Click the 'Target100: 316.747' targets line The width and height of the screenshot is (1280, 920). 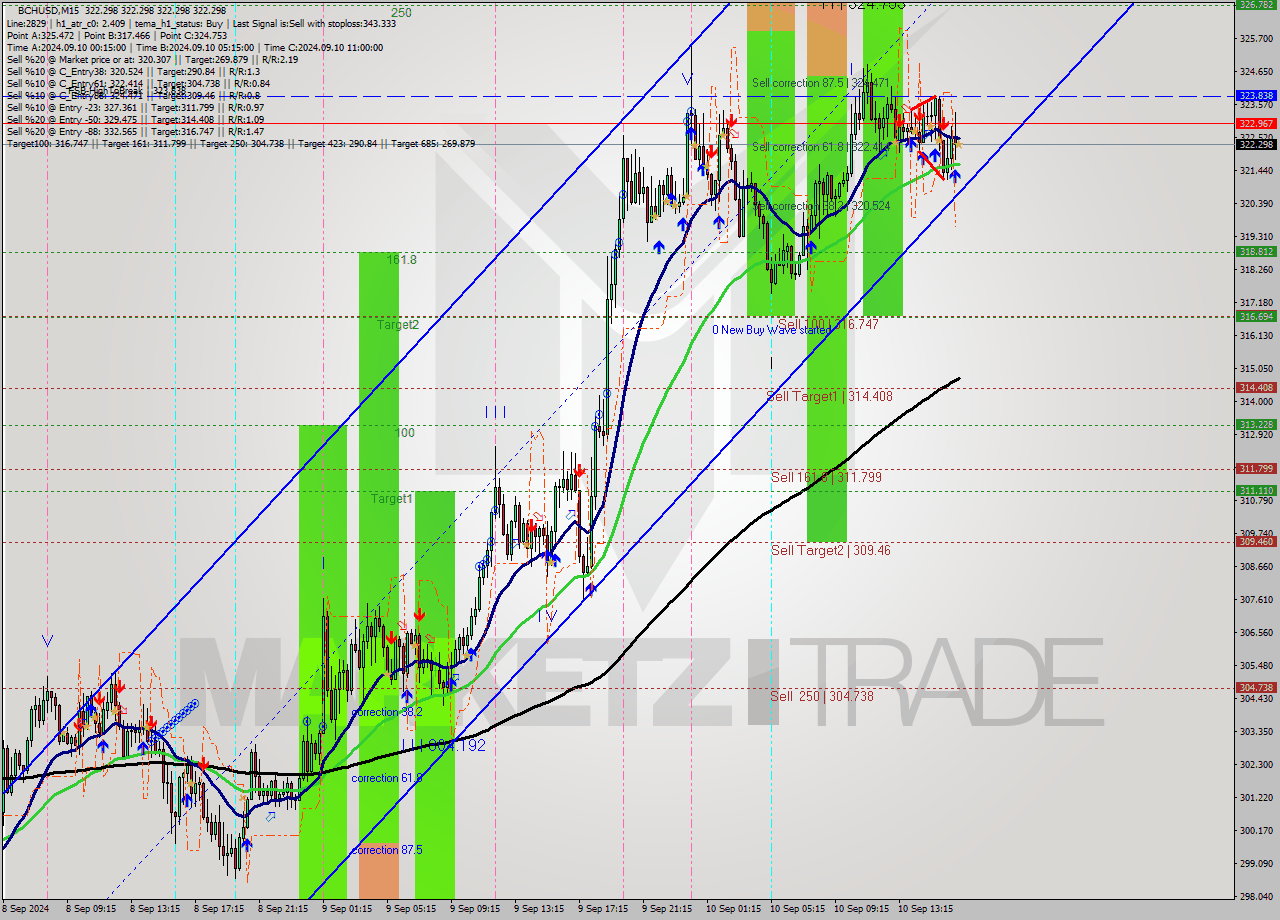click(x=241, y=143)
